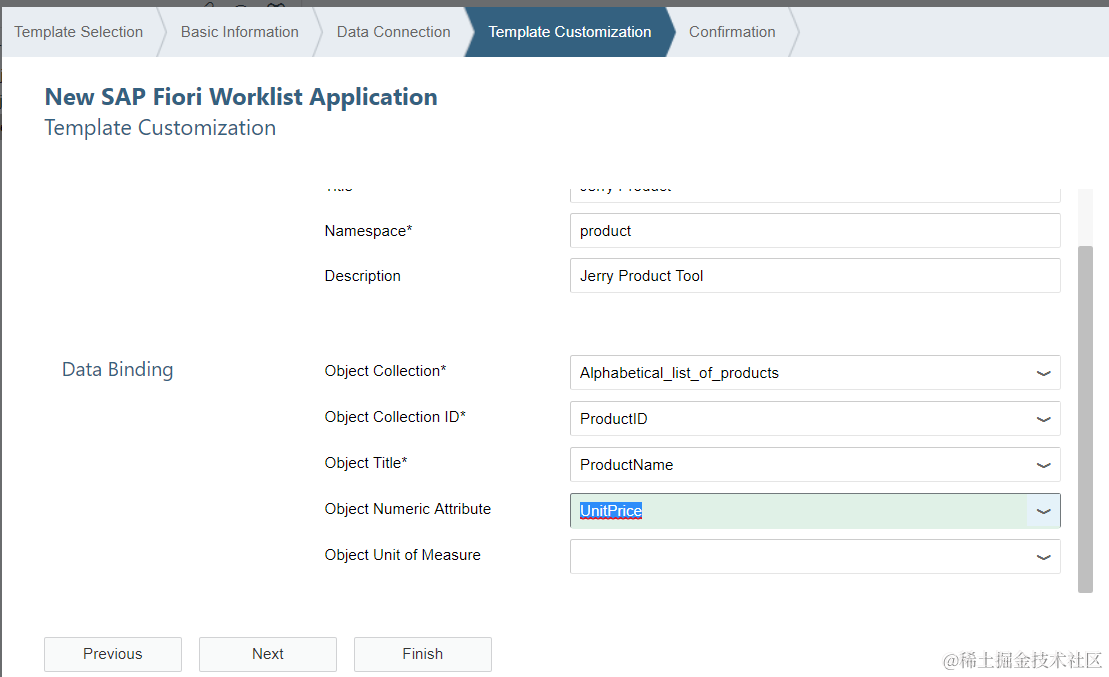Open the Object Numeric Attribute dropdown arrow
Image resolution: width=1109 pixels, height=677 pixels.
coord(1043,511)
